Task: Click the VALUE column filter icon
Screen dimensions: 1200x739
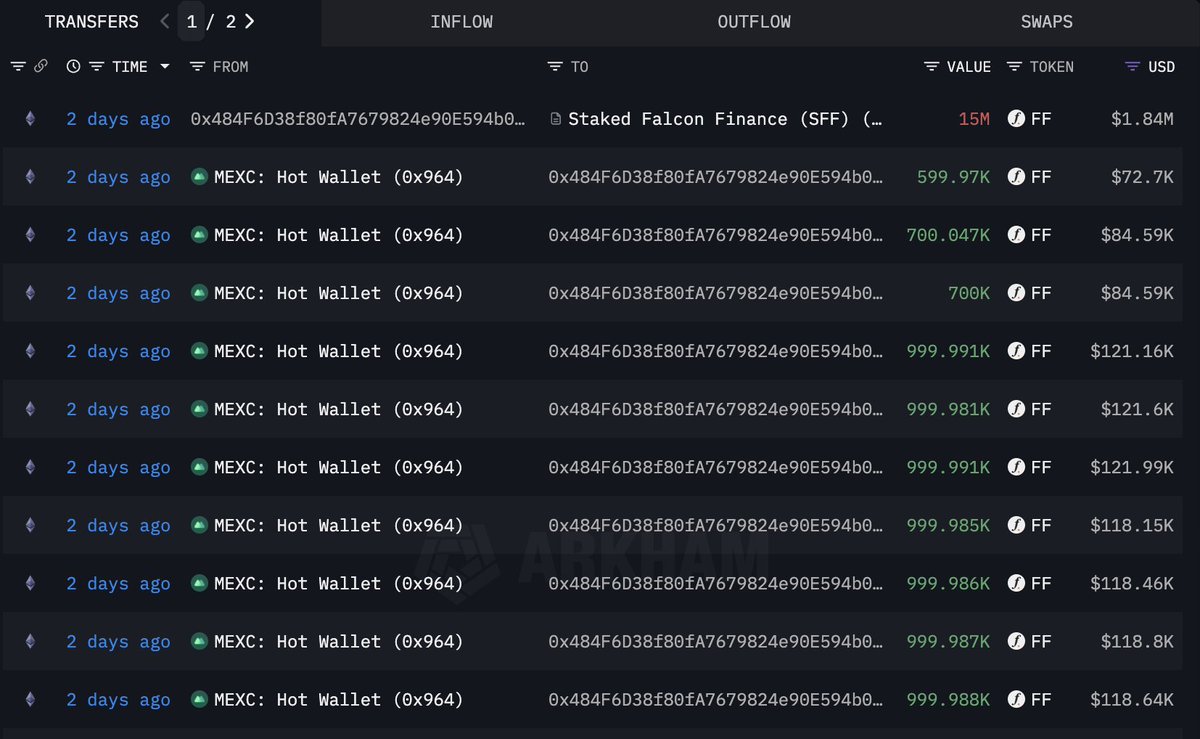Action: (x=931, y=67)
